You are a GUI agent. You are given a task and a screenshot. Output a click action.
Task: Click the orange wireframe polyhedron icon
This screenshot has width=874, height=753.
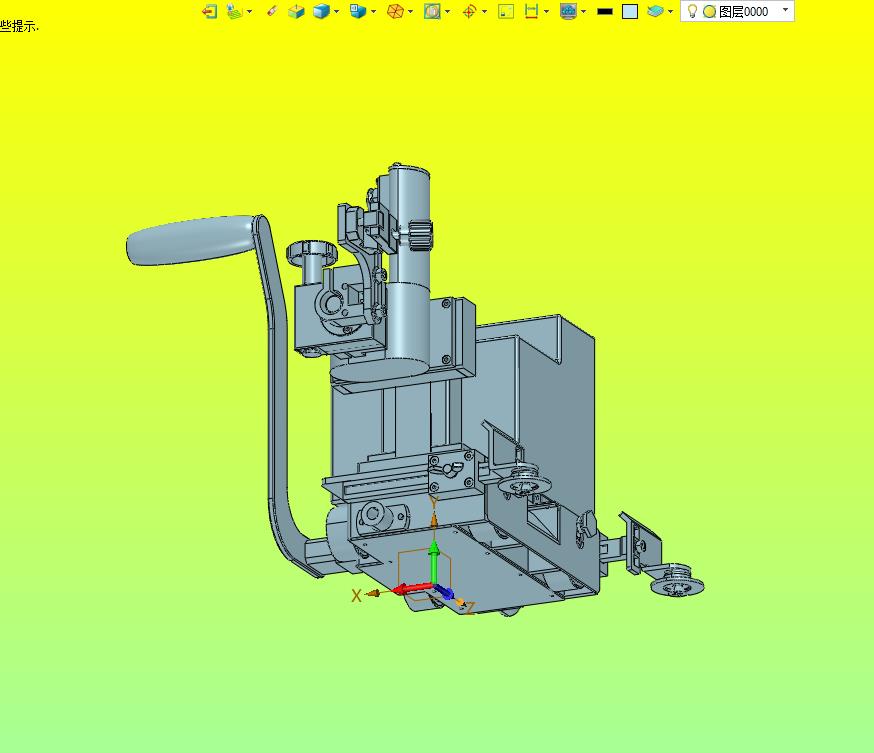[x=395, y=11]
